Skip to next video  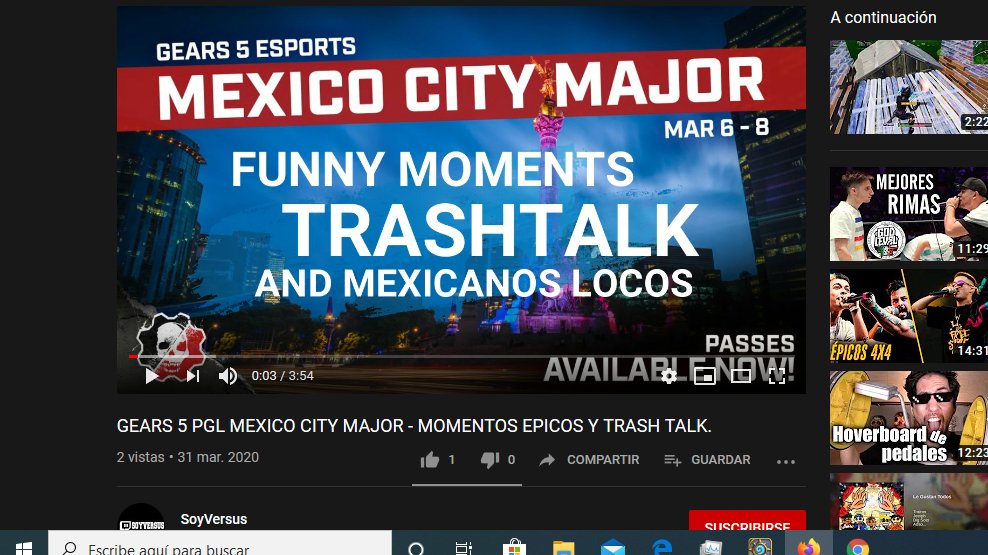pos(193,376)
